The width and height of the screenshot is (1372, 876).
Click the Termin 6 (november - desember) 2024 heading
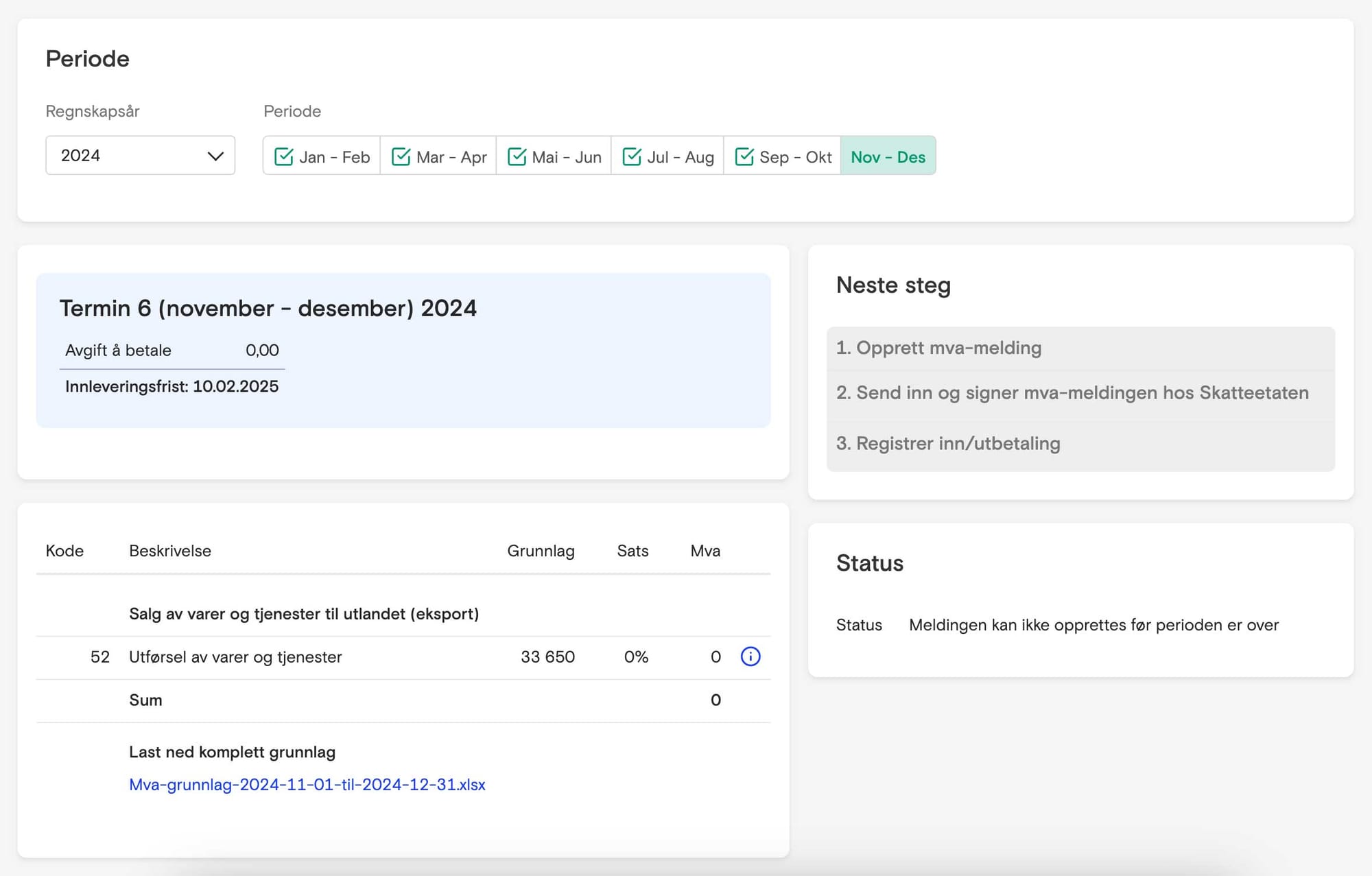click(x=268, y=309)
